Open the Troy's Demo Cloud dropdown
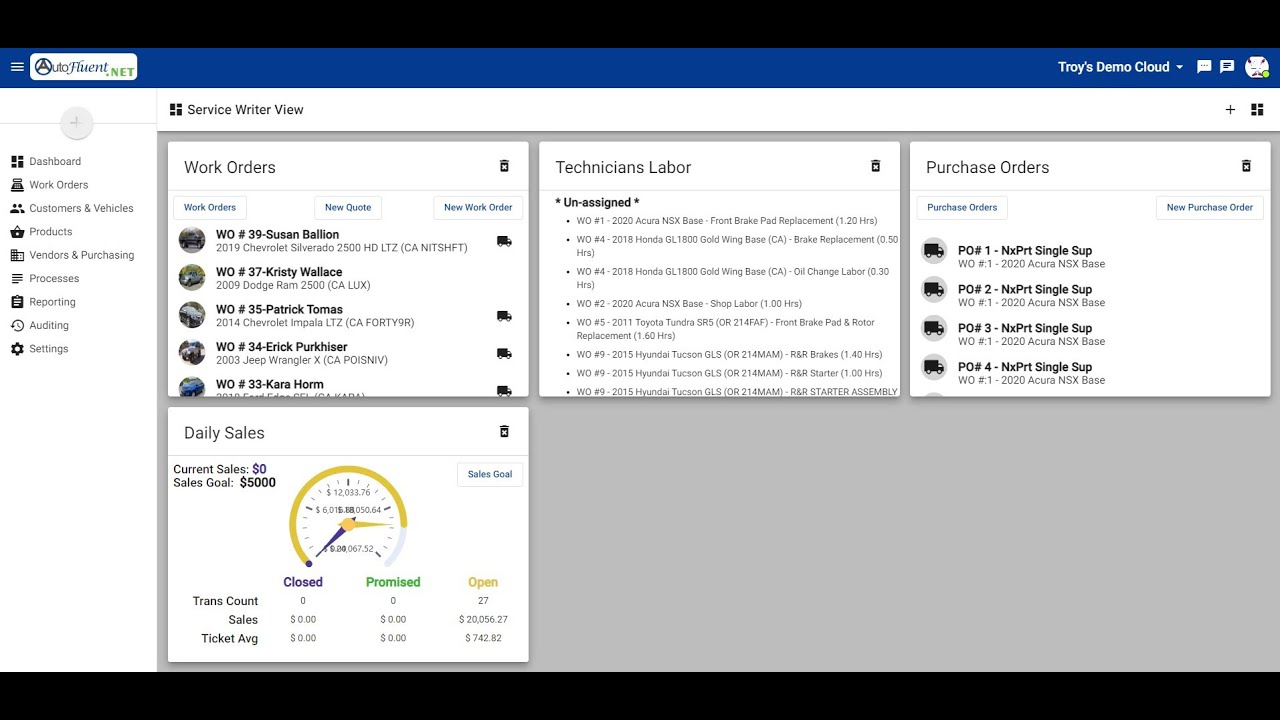Screen dimensions: 1280x720 click(1121, 67)
